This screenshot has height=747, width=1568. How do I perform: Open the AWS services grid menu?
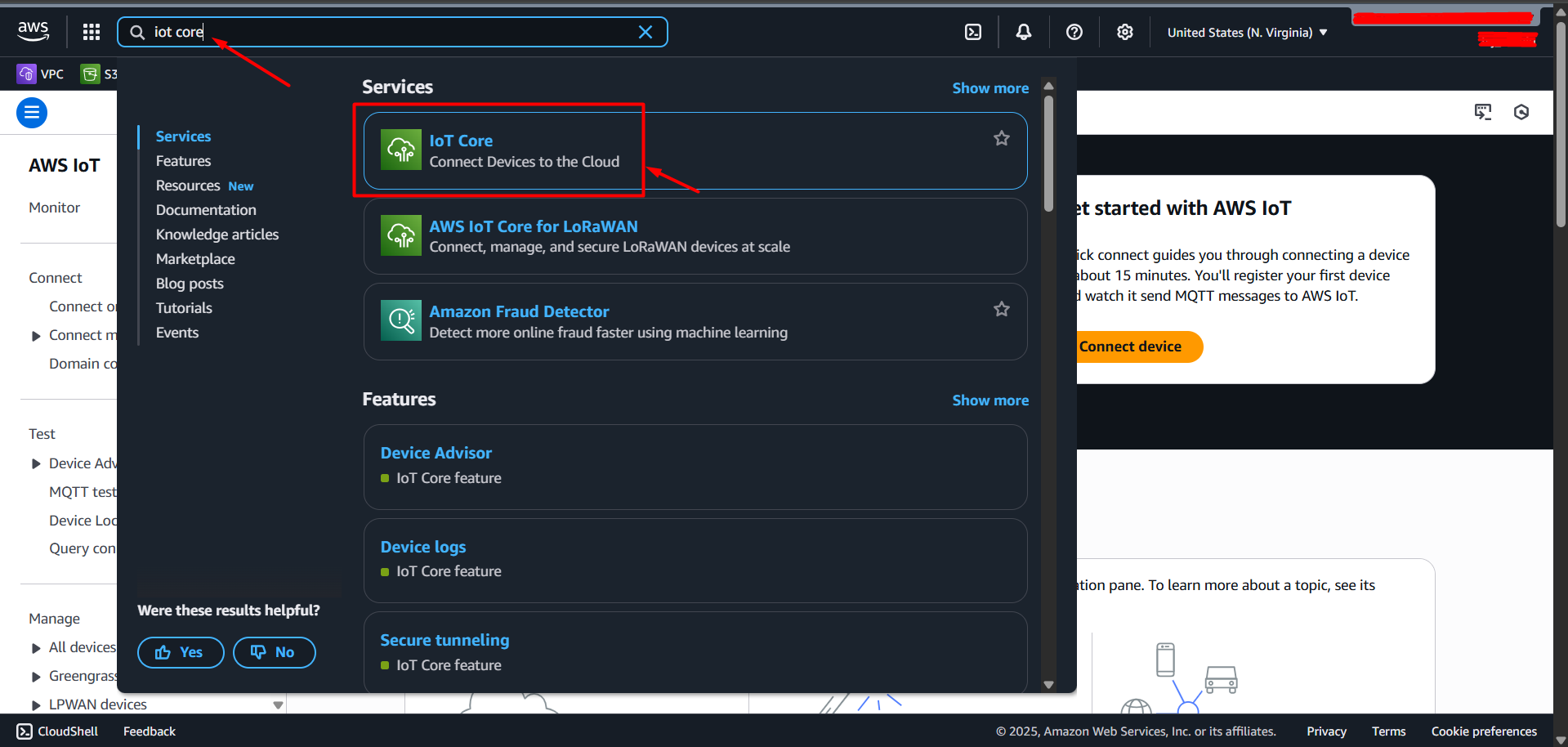tap(92, 32)
